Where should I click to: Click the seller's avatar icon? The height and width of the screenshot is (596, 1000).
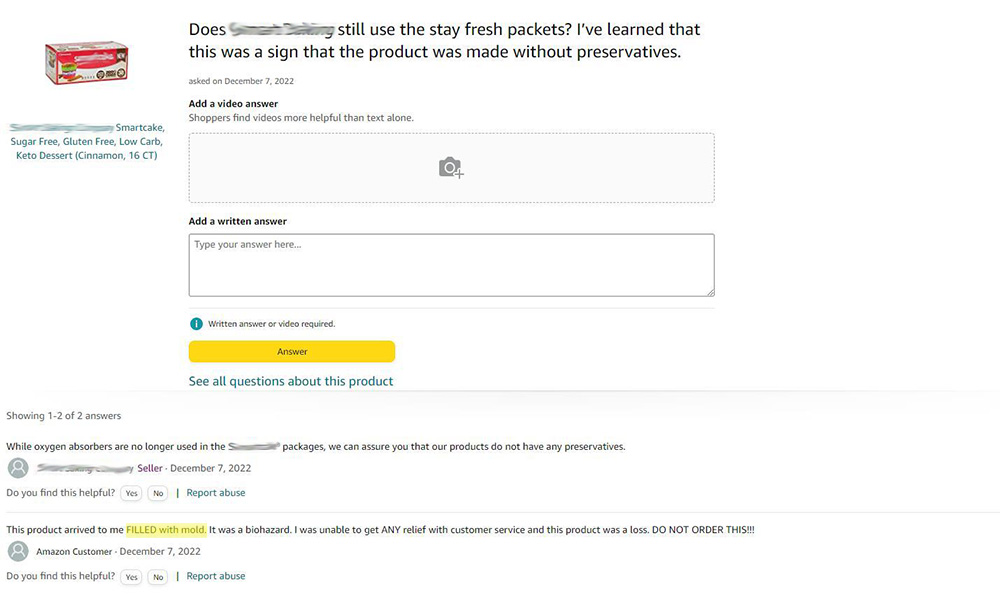tap(18, 468)
